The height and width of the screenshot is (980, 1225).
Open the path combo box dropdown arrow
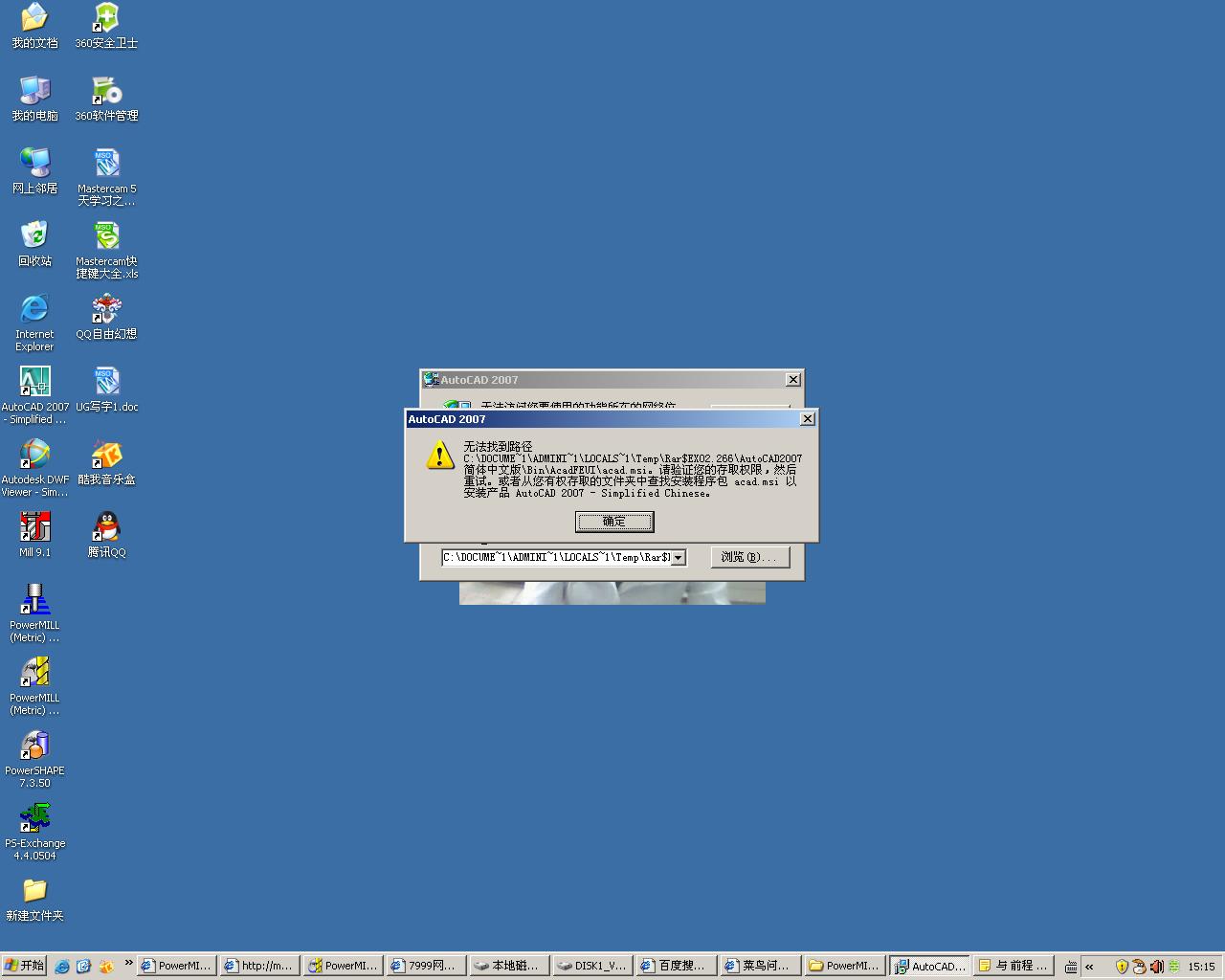click(679, 557)
